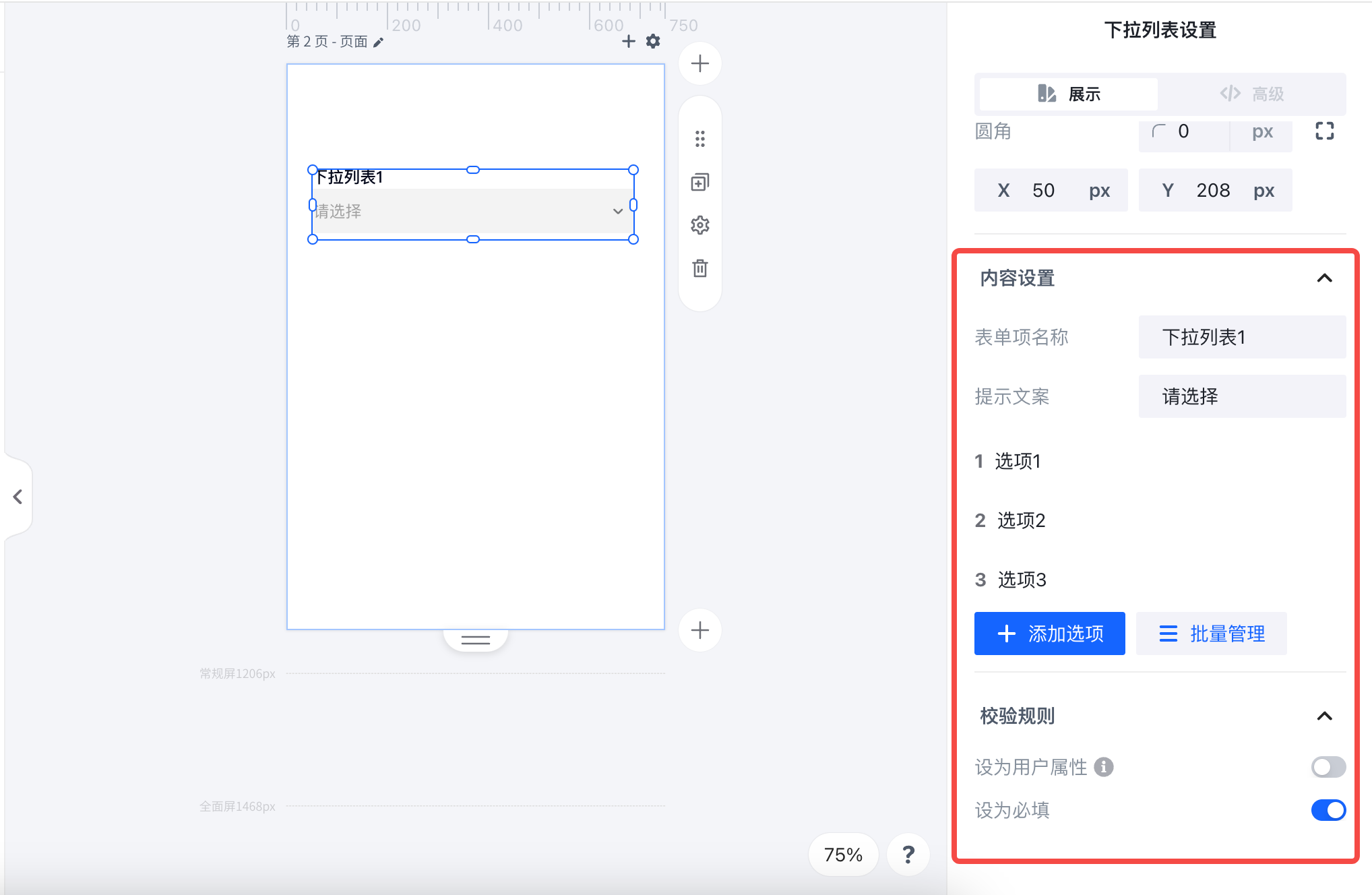Click the six-dot drag handle icon
1372x895 pixels.
[700, 139]
